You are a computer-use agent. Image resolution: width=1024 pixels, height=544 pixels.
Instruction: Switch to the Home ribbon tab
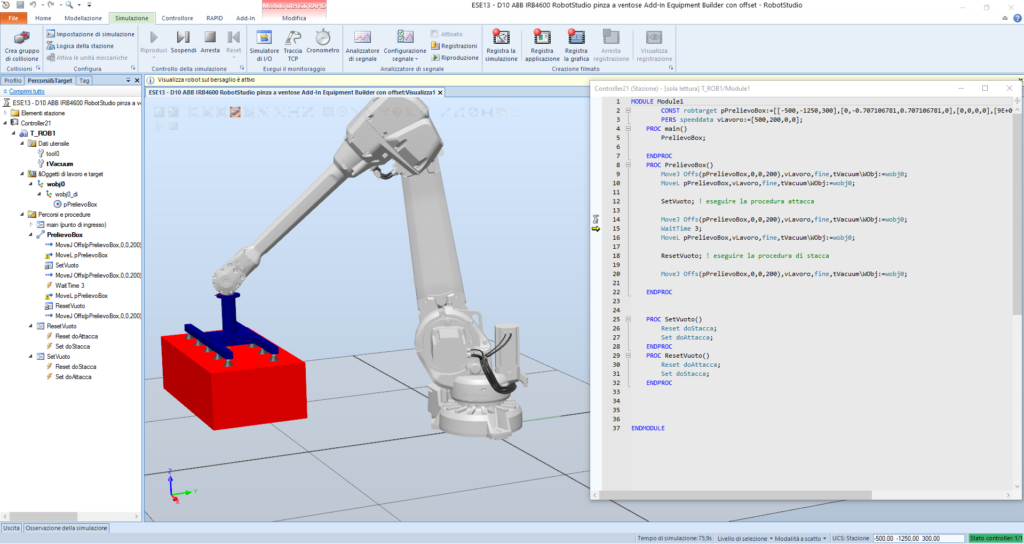[x=43, y=18]
